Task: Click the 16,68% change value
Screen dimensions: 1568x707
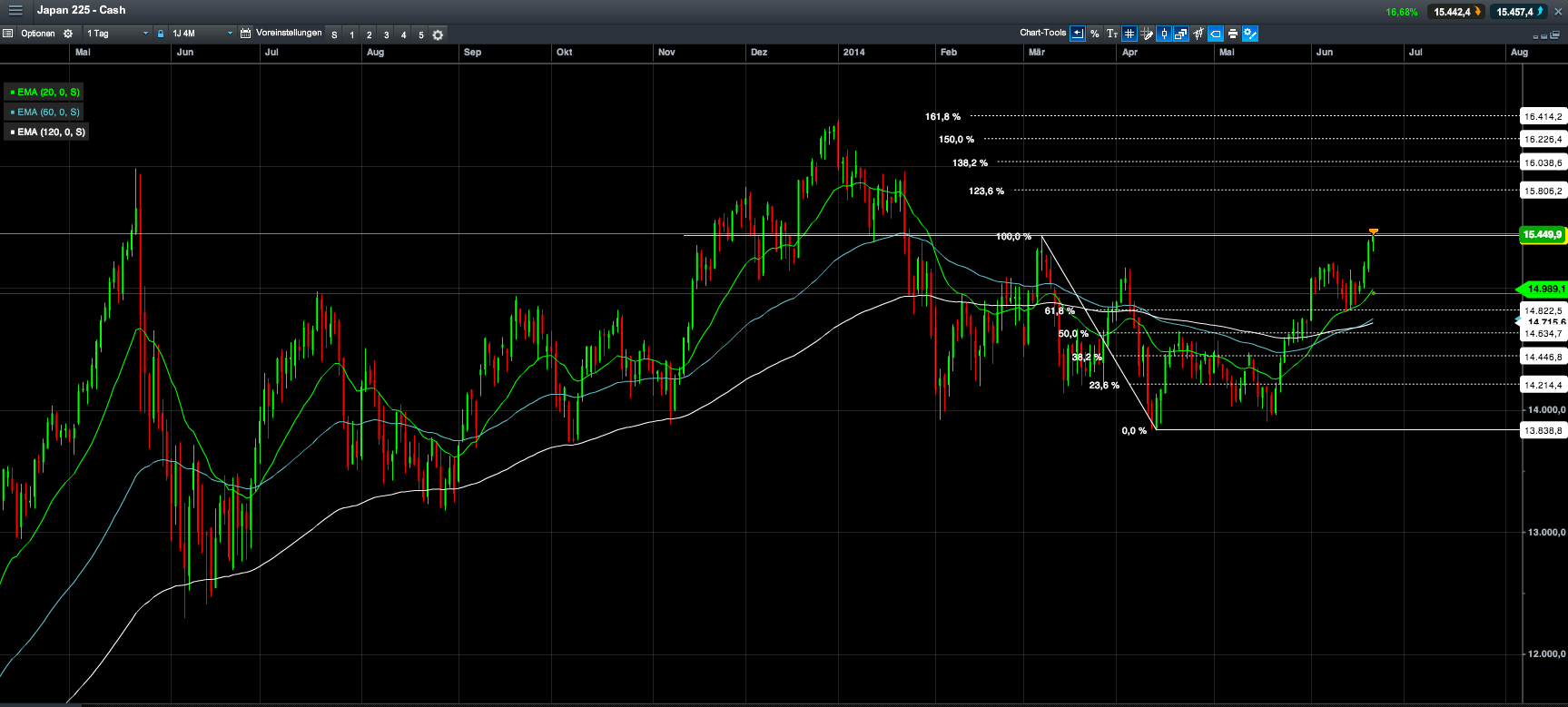Action: click(x=1401, y=12)
